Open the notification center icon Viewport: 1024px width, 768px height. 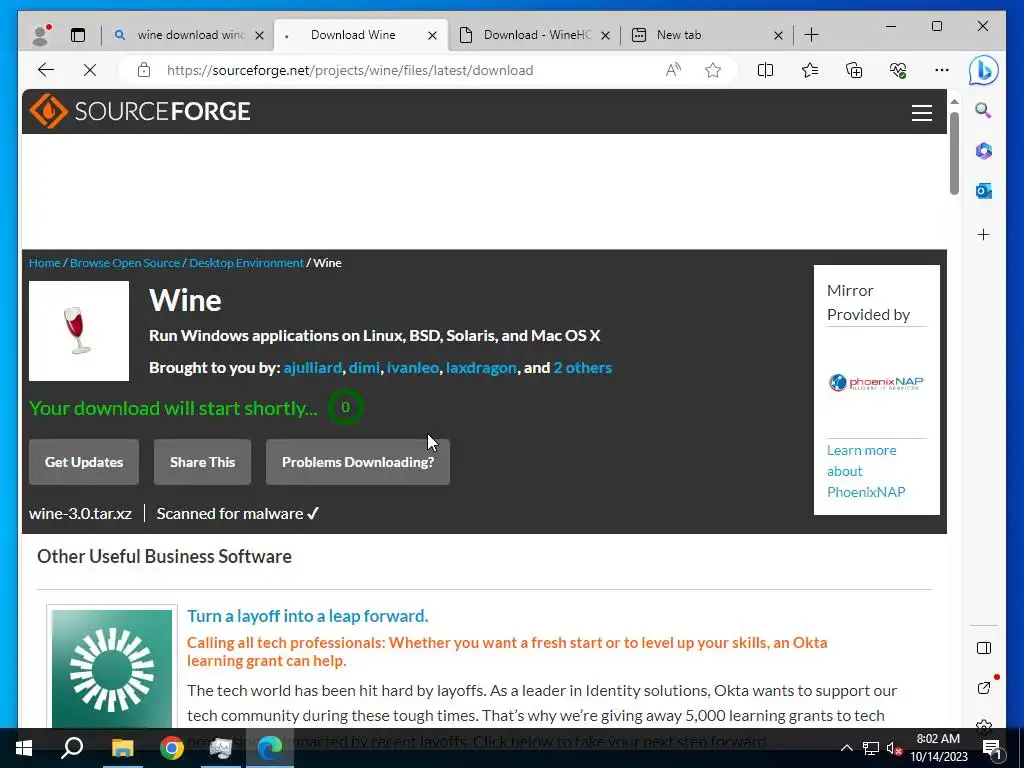pyautogui.click(x=992, y=748)
